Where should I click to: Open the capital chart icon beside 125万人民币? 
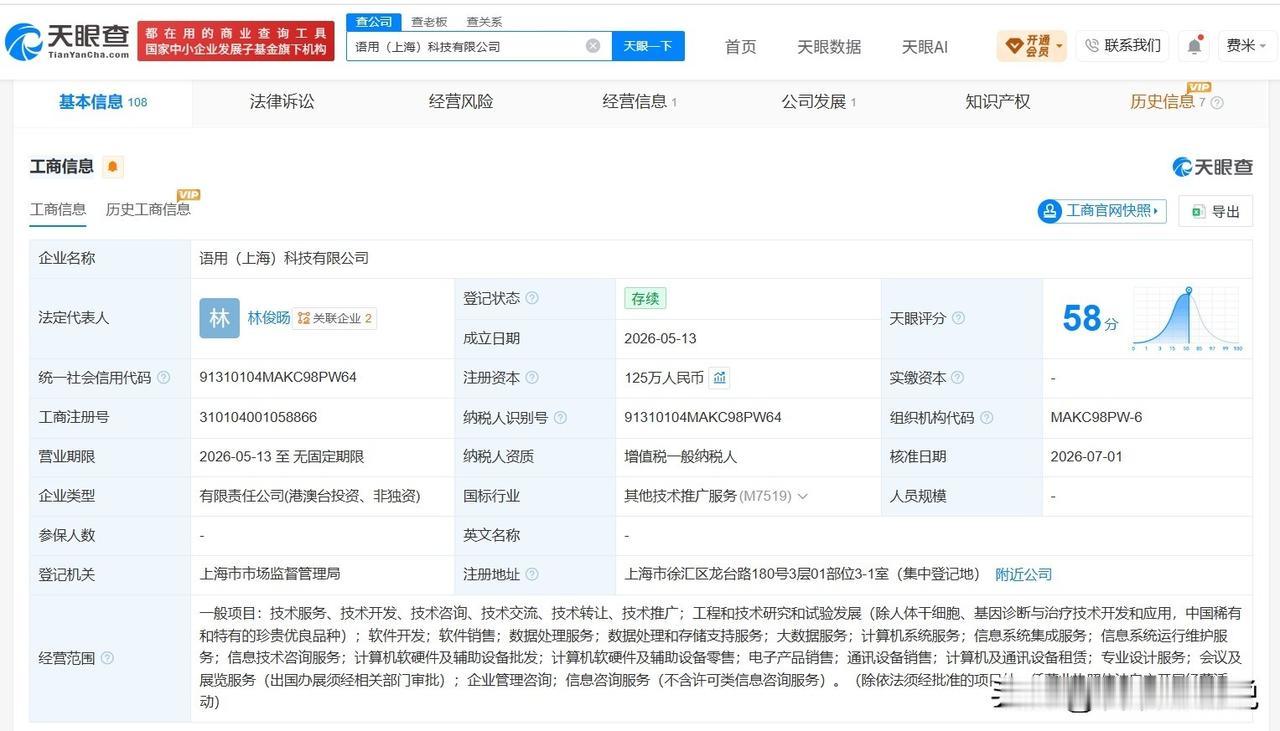pyautogui.click(x=720, y=378)
